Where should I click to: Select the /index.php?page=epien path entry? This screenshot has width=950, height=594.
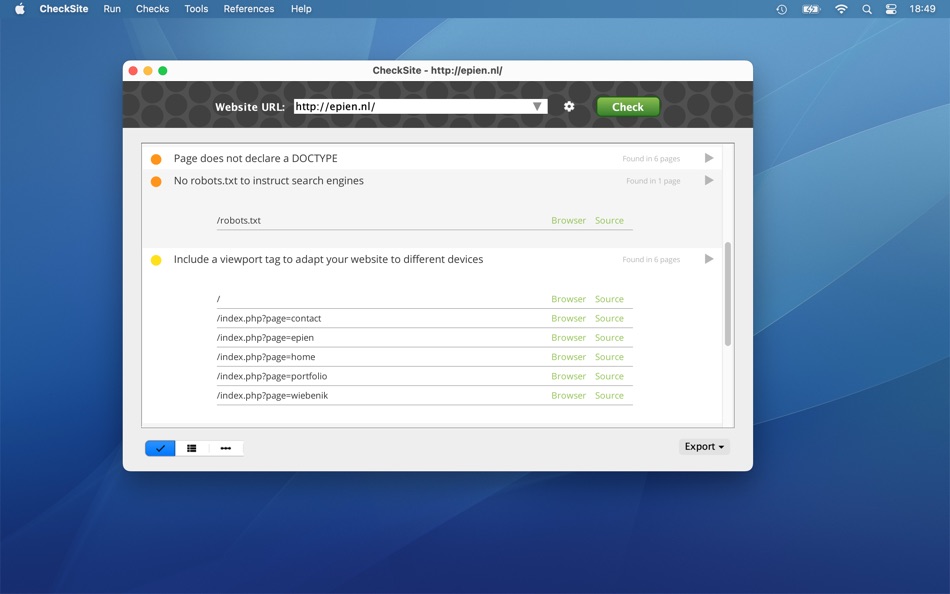[265, 338]
